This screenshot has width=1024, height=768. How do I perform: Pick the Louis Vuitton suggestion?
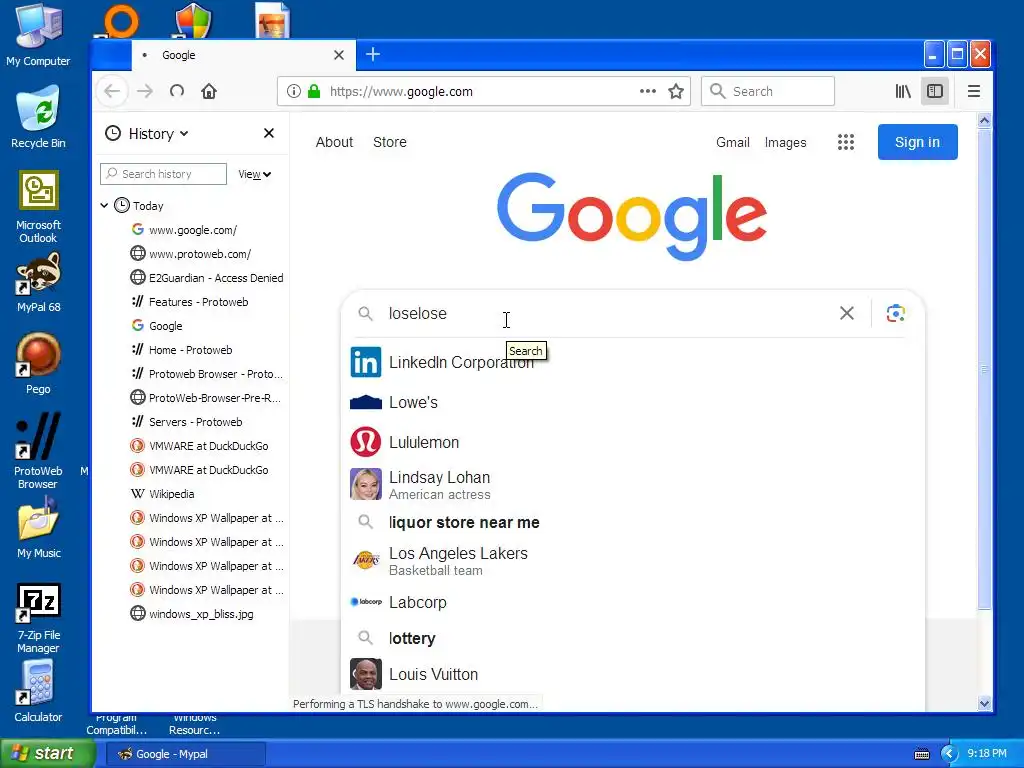coord(632,674)
